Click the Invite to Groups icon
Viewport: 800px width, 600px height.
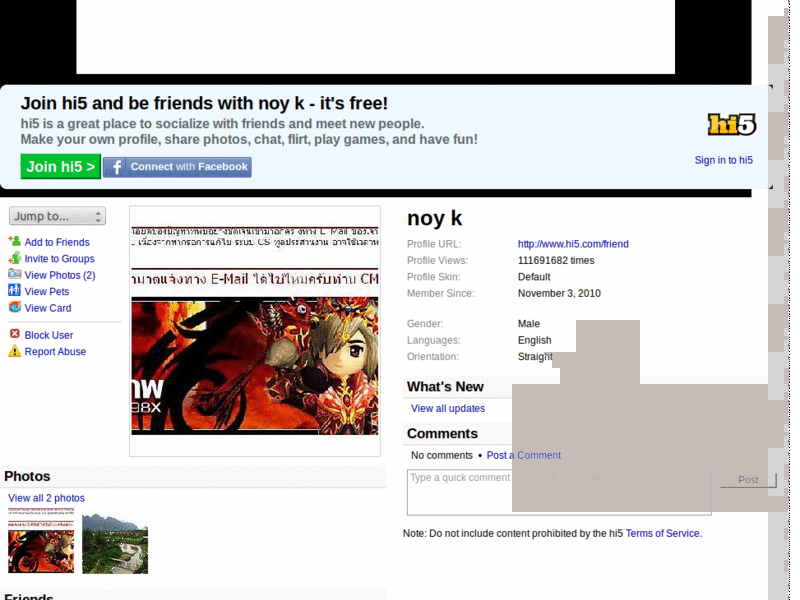pos(14,258)
